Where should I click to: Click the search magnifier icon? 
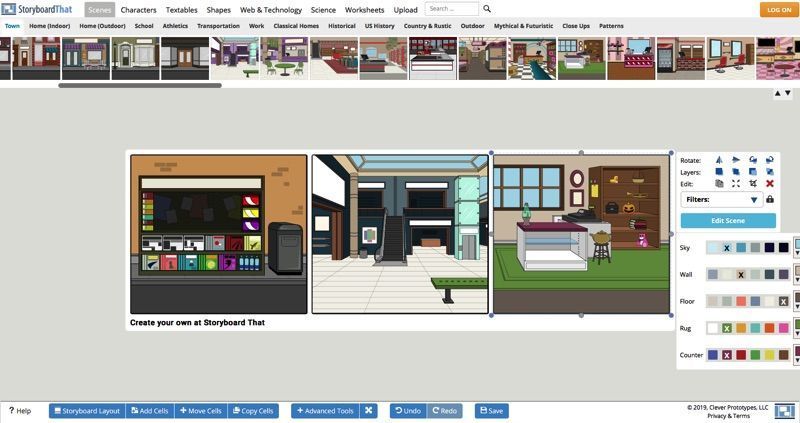point(487,9)
